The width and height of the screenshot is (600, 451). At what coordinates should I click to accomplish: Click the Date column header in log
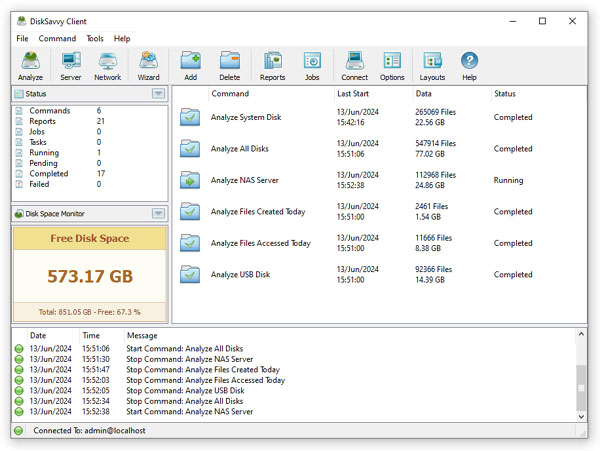(38, 335)
